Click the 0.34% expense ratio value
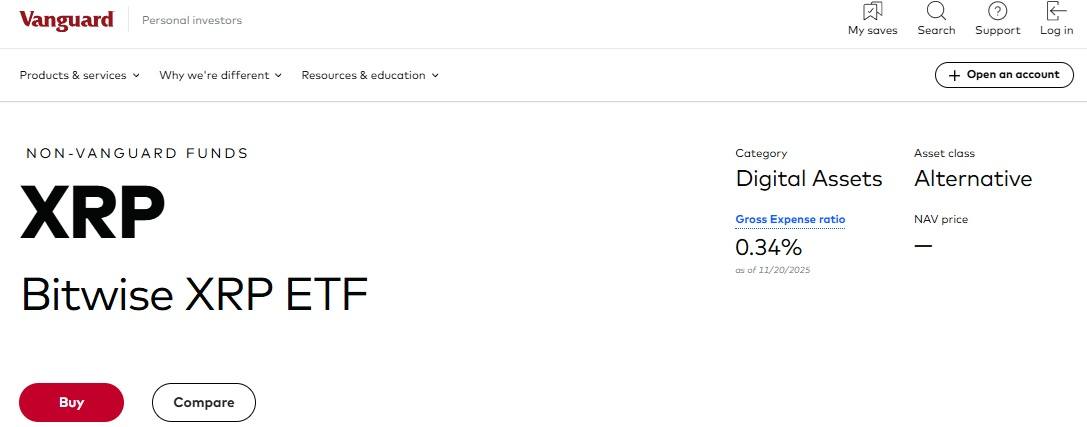 coord(768,247)
